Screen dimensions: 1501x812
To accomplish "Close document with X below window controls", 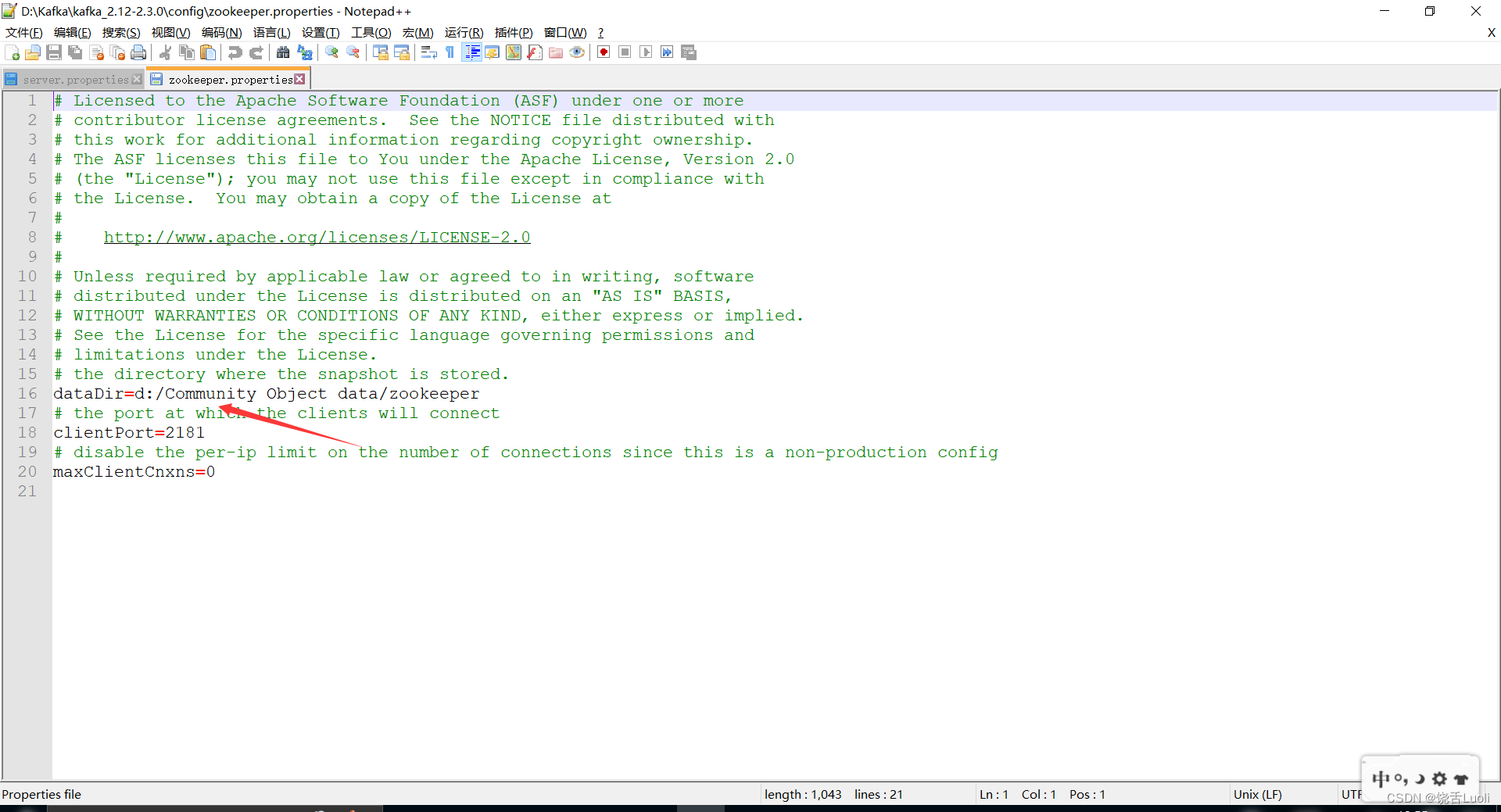I will [1491, 32].
